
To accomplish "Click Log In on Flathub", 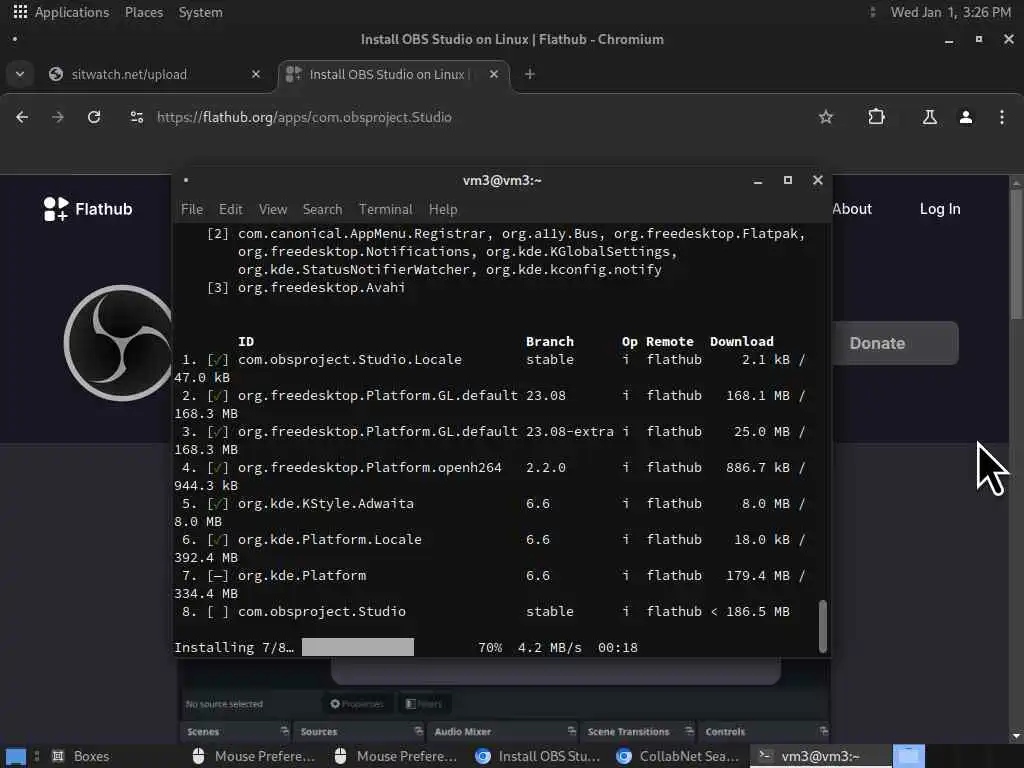I will (940, 209).
